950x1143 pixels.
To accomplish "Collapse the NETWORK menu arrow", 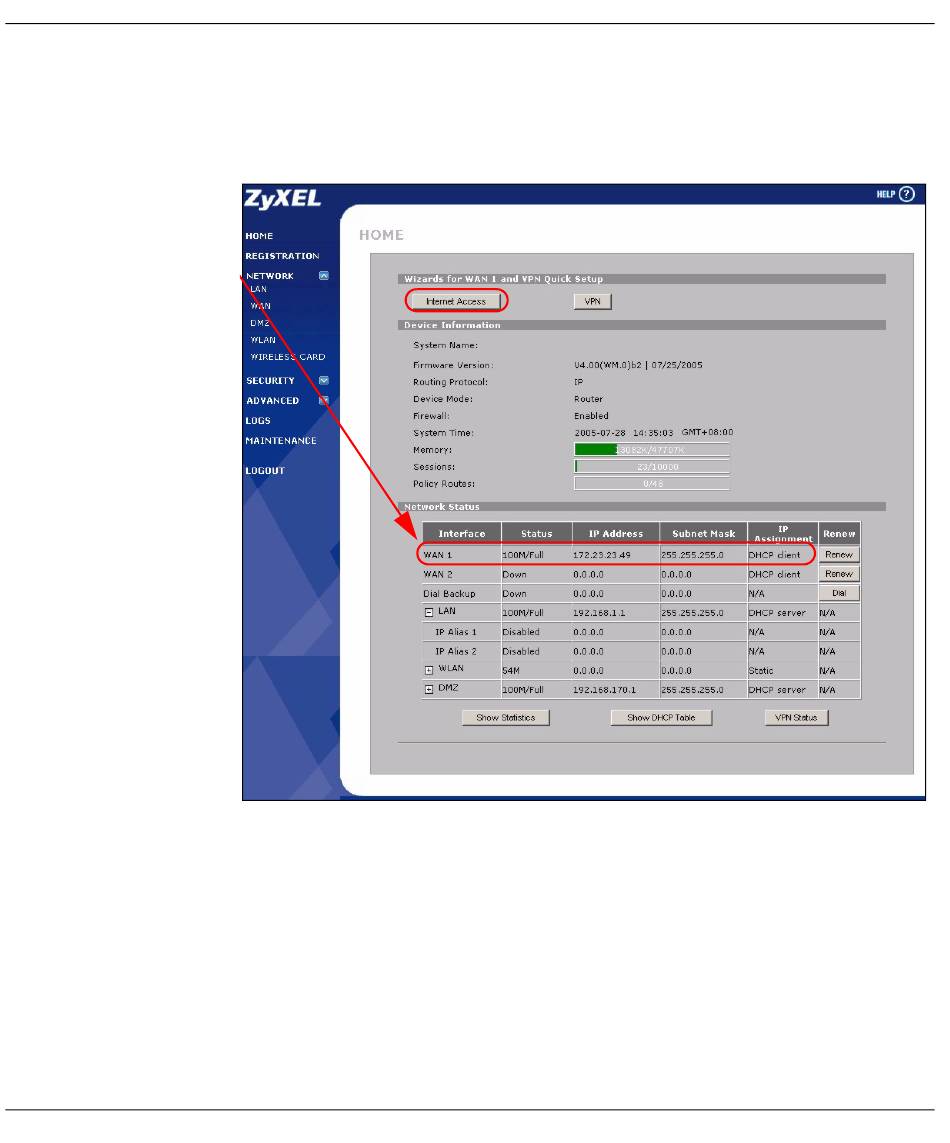I will point(324,276).
